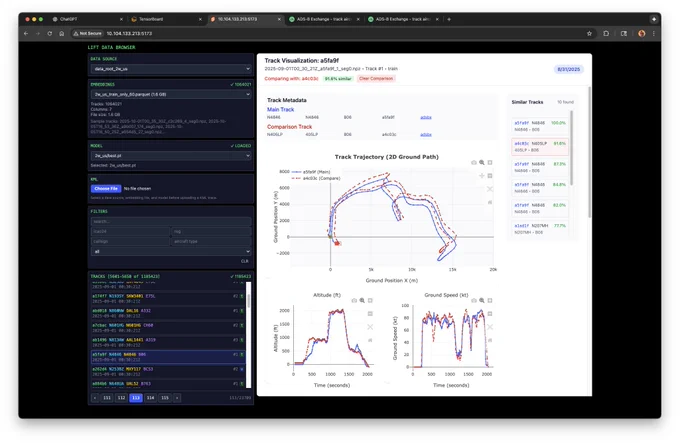Click aircraft type filter input

212,241
